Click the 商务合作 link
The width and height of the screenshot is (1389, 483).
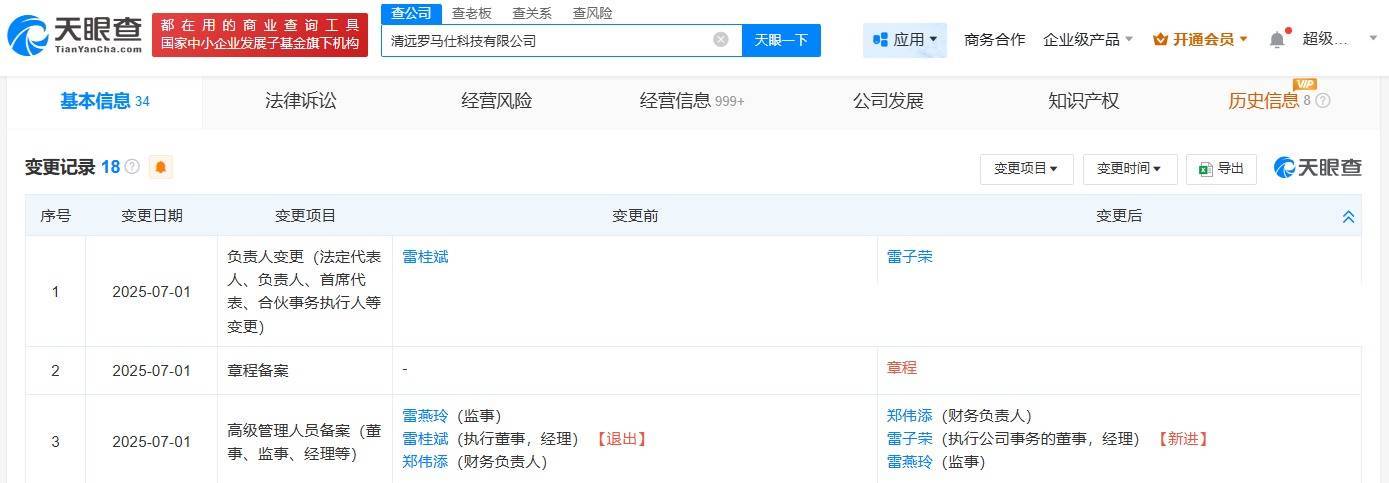click(995, 40)
